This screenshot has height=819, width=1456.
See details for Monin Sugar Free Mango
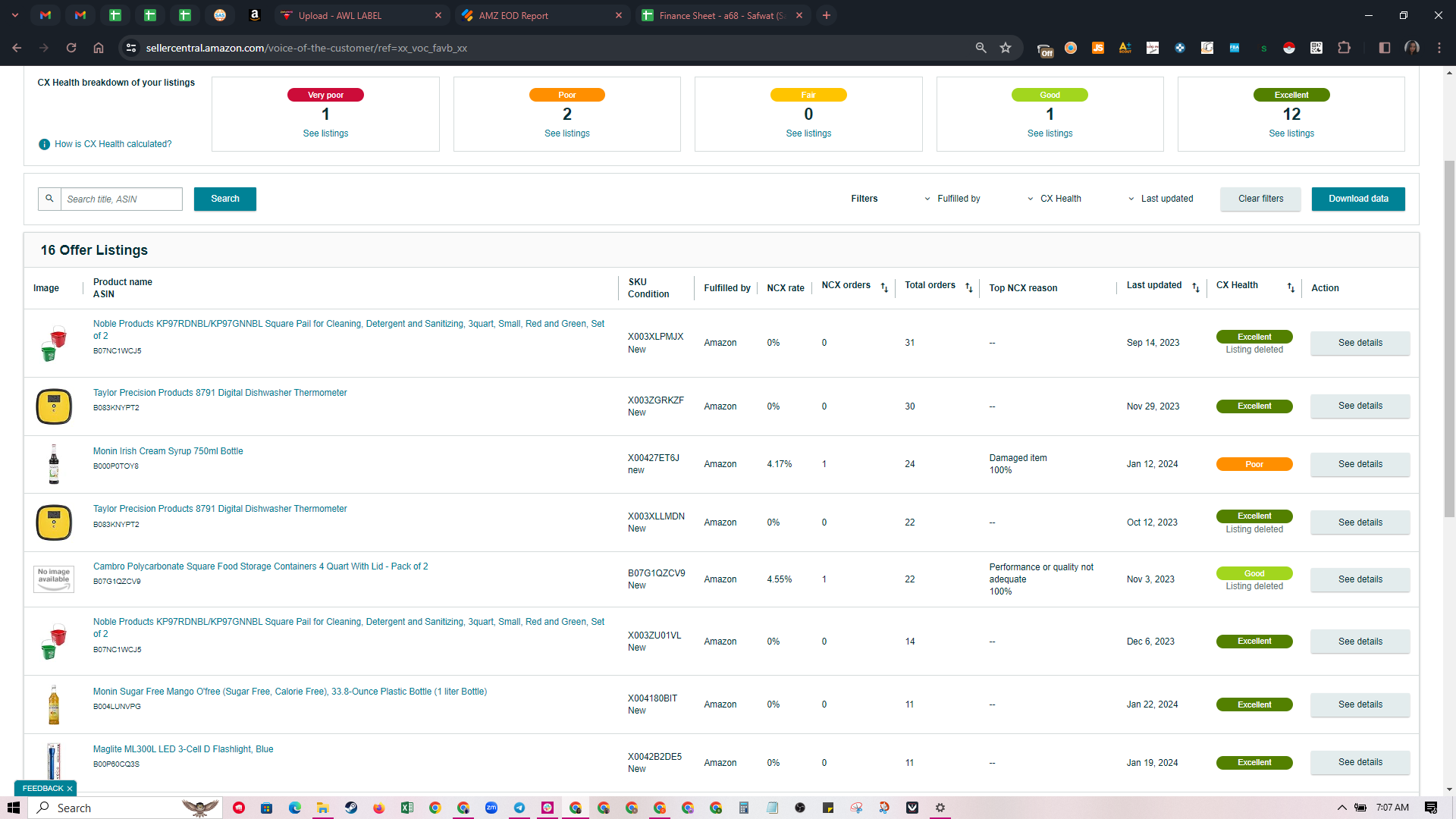(x=1360, y=704)
